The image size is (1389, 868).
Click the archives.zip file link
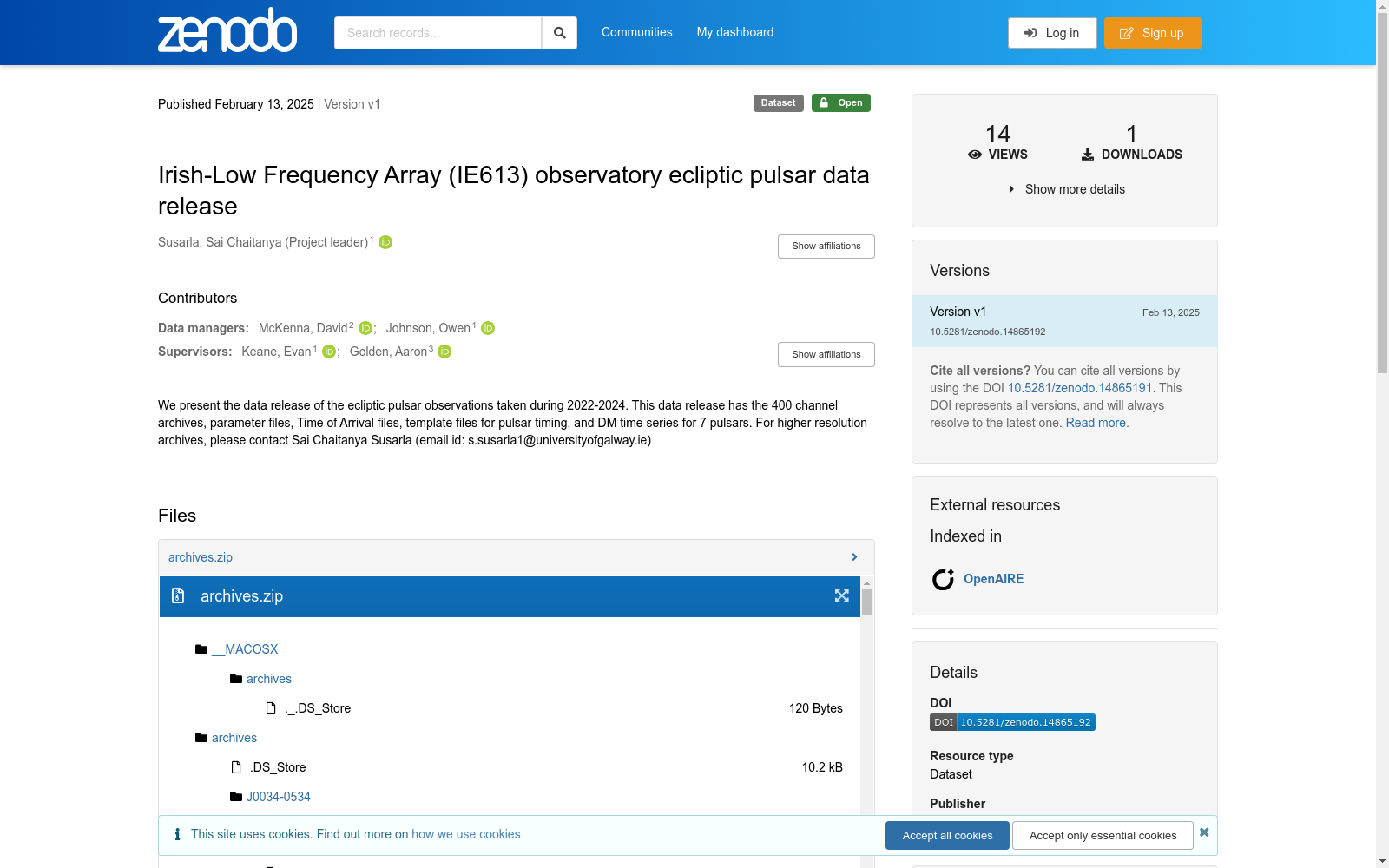click(201, 557)
